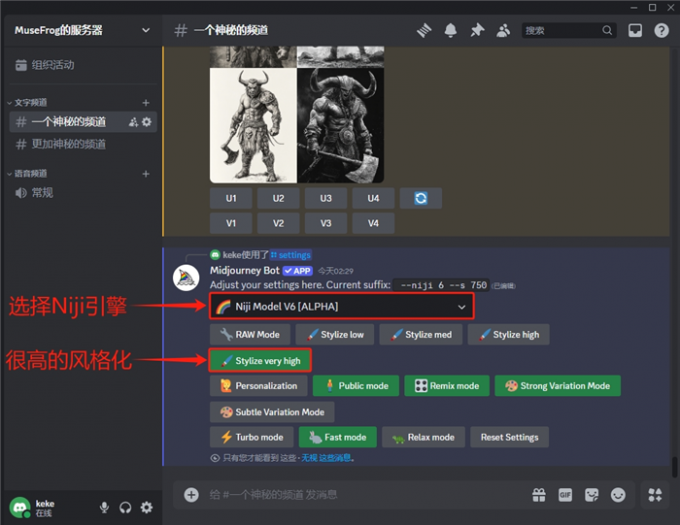
Task: Upscale image with U2 button
Action: (x=278, y=198)
